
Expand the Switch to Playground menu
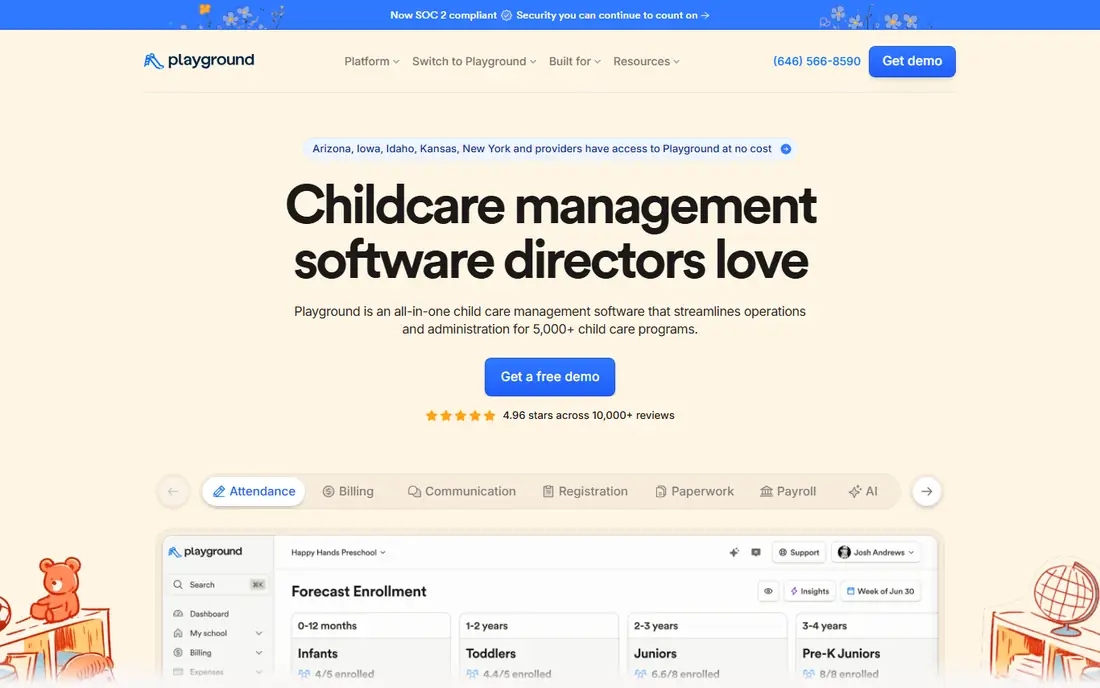point(474,62)
